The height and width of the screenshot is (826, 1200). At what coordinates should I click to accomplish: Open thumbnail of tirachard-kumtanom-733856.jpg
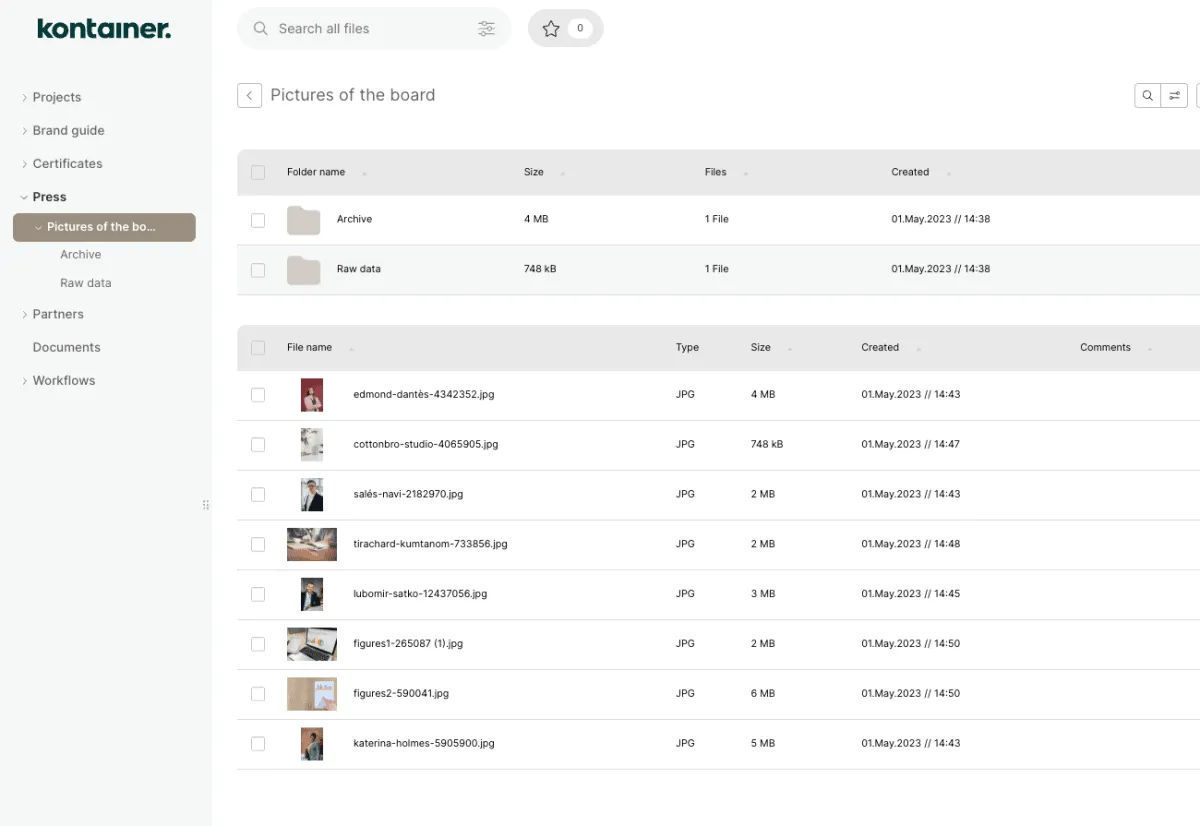(312, 545)
